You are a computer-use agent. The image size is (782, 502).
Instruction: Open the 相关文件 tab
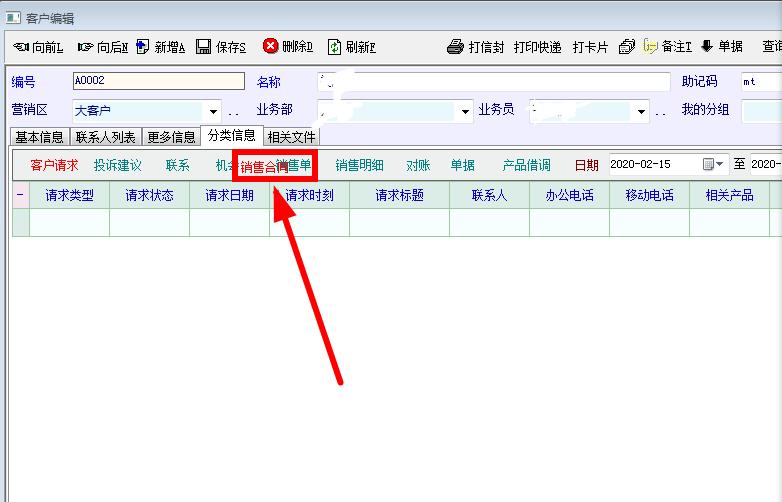tap(292, 137)
